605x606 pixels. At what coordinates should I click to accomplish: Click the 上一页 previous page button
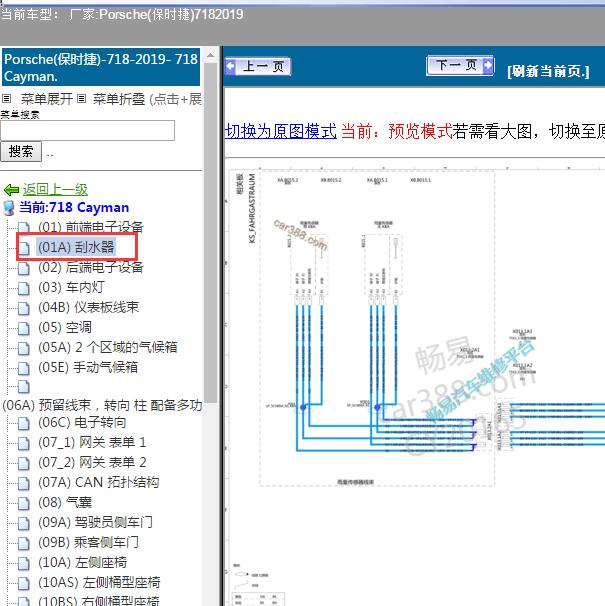(258, 66)
